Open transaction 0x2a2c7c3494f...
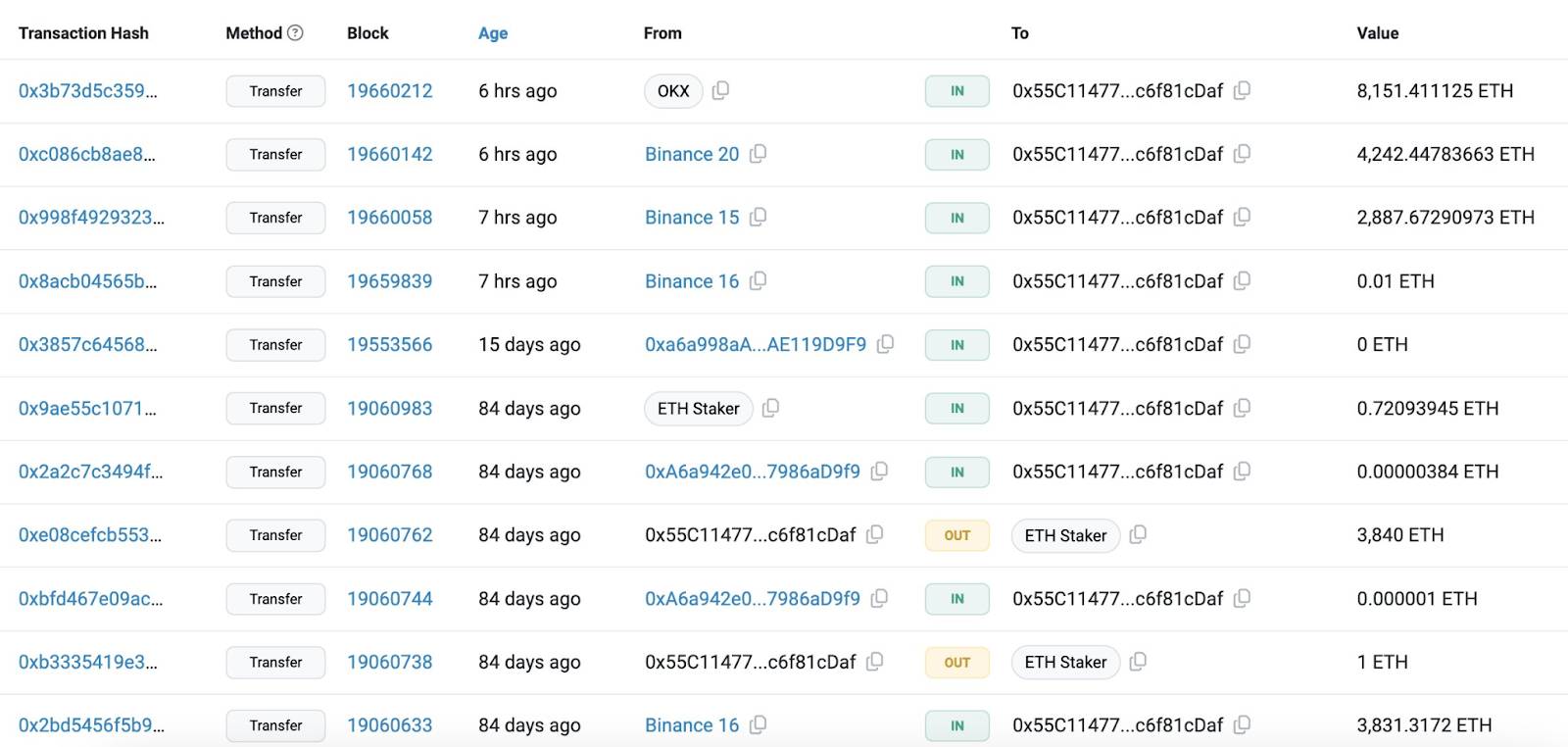The width and height of the screenshot is (1568, 747). [x=91, y=472]
